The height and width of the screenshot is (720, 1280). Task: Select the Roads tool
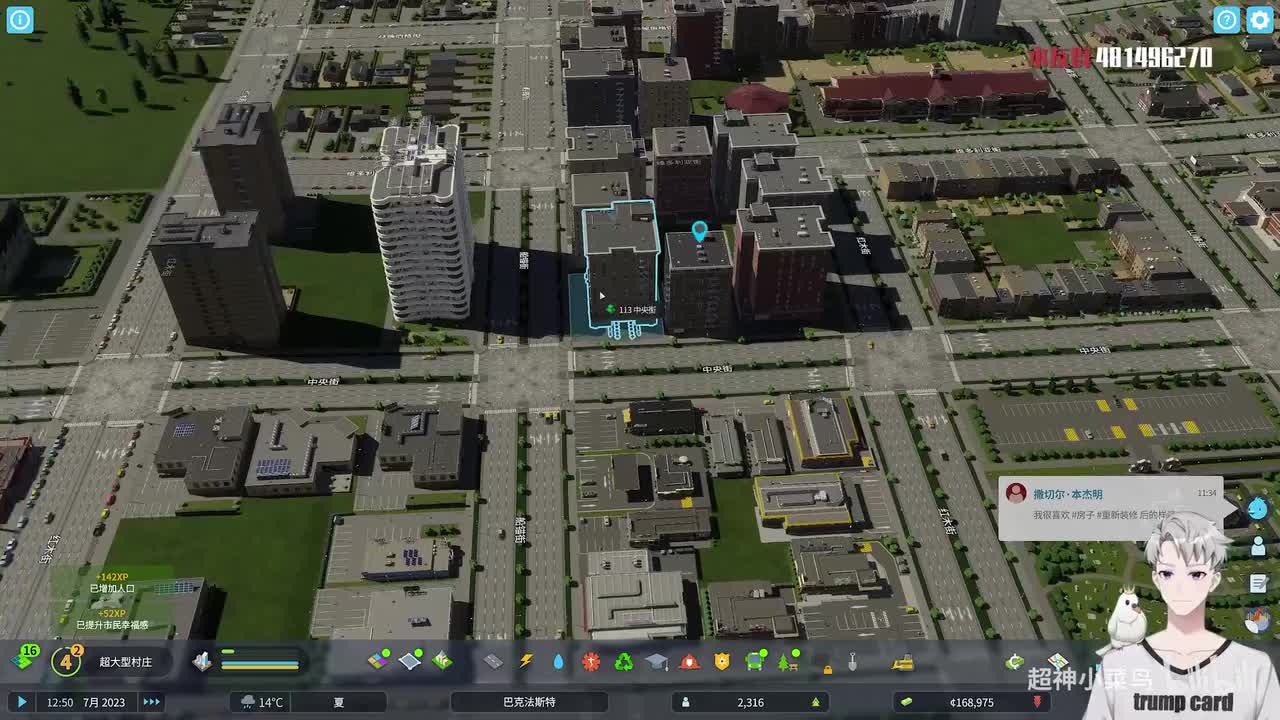click(493, 661)
